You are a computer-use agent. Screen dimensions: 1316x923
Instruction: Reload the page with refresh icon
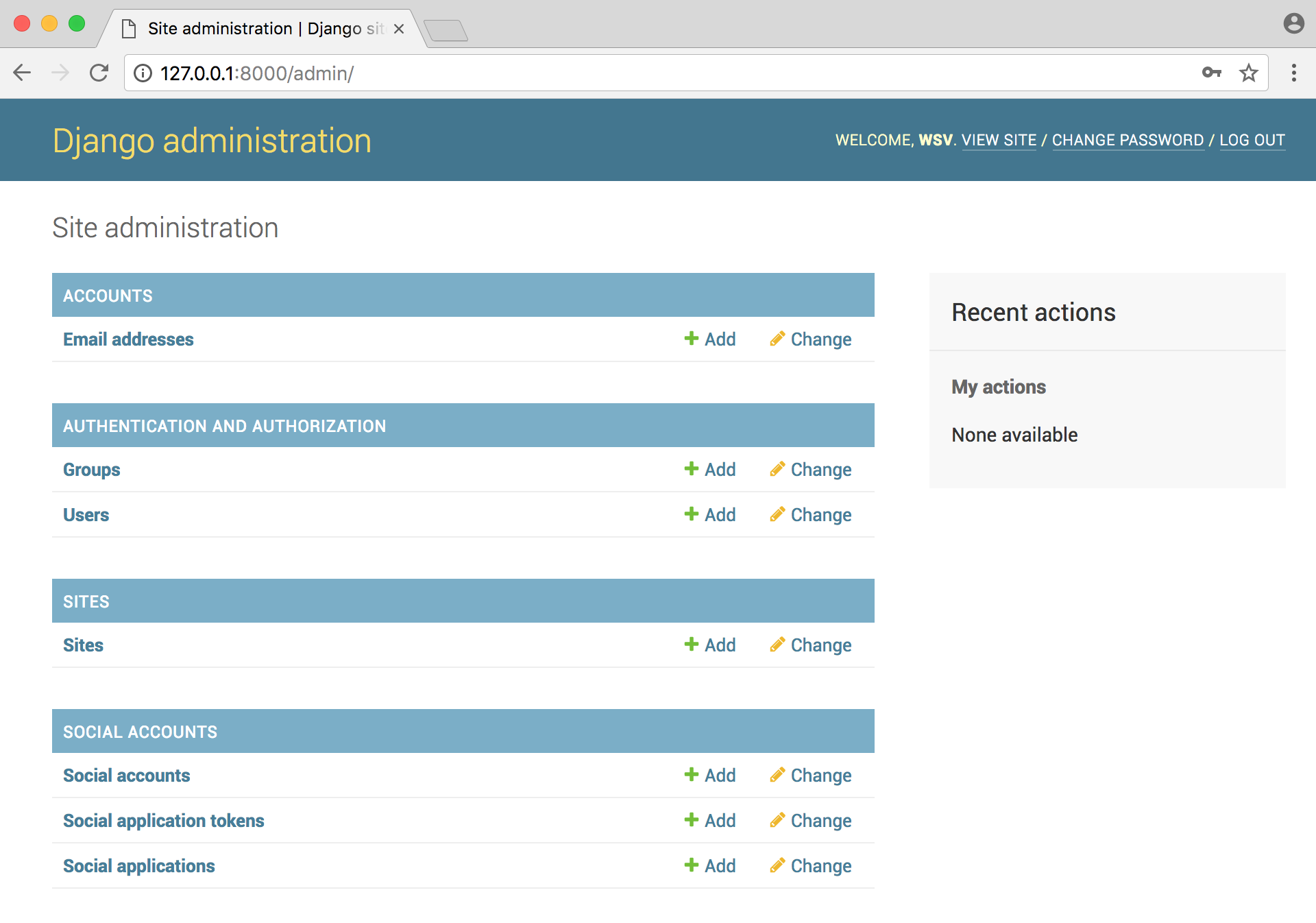click(x=99, y=73)
